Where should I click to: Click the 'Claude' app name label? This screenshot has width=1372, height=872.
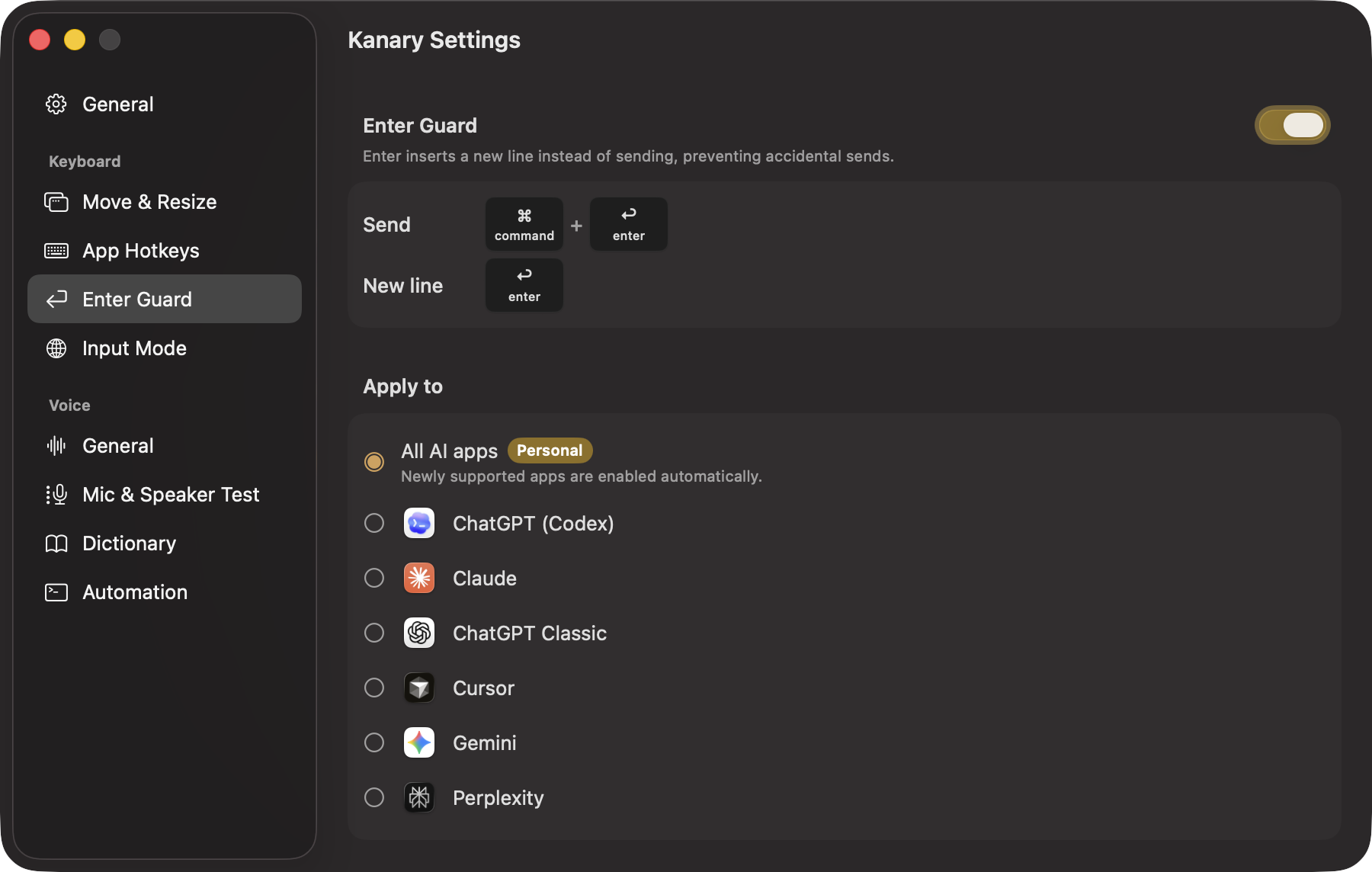click(485, 579)
